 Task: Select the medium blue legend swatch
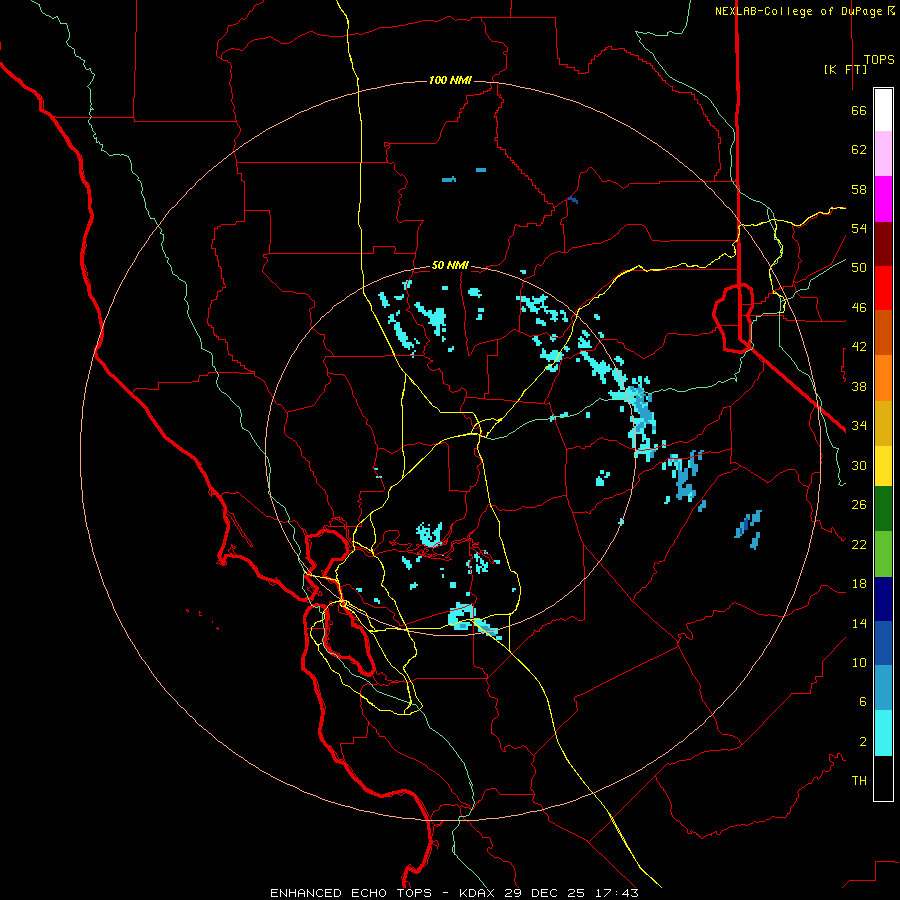[x=883, y=643]
